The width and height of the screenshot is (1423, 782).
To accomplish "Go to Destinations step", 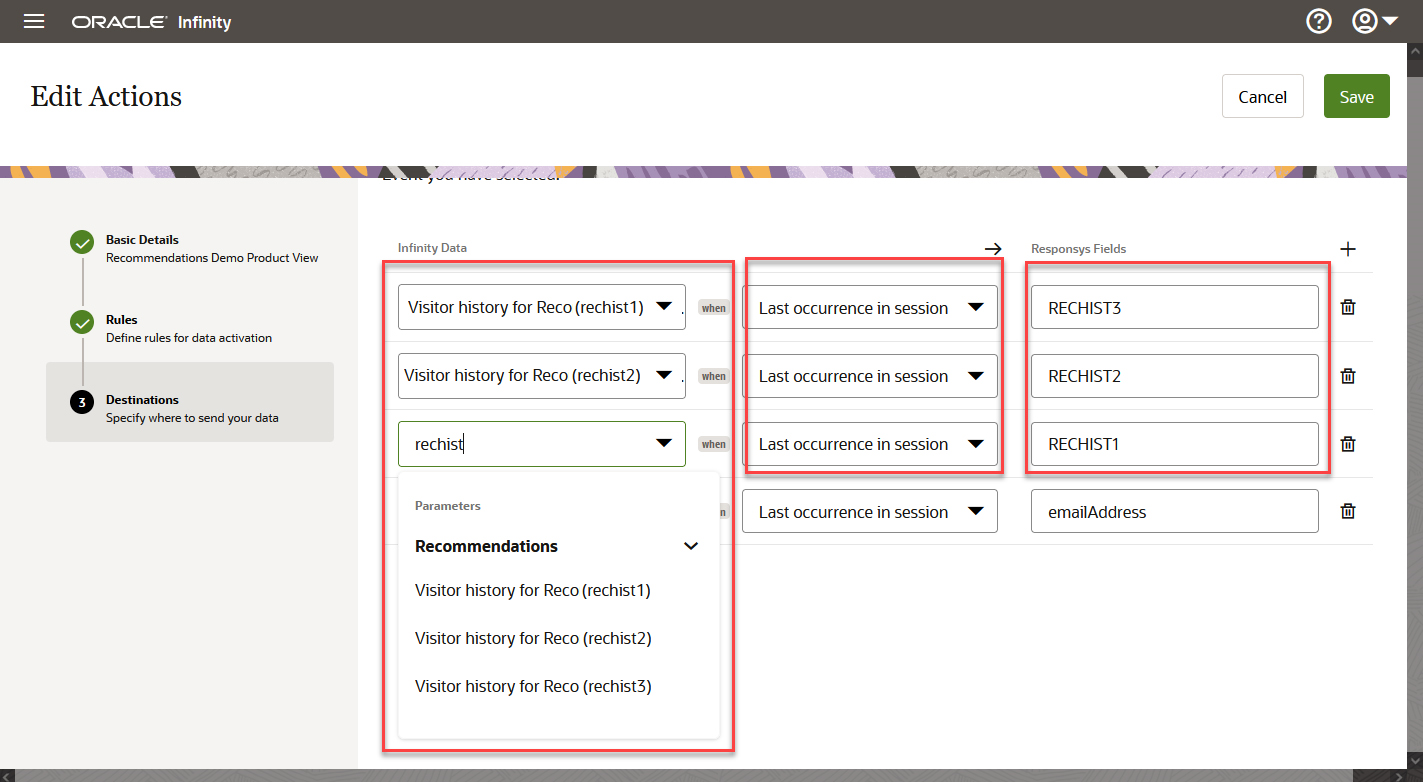I will [190, 402].
